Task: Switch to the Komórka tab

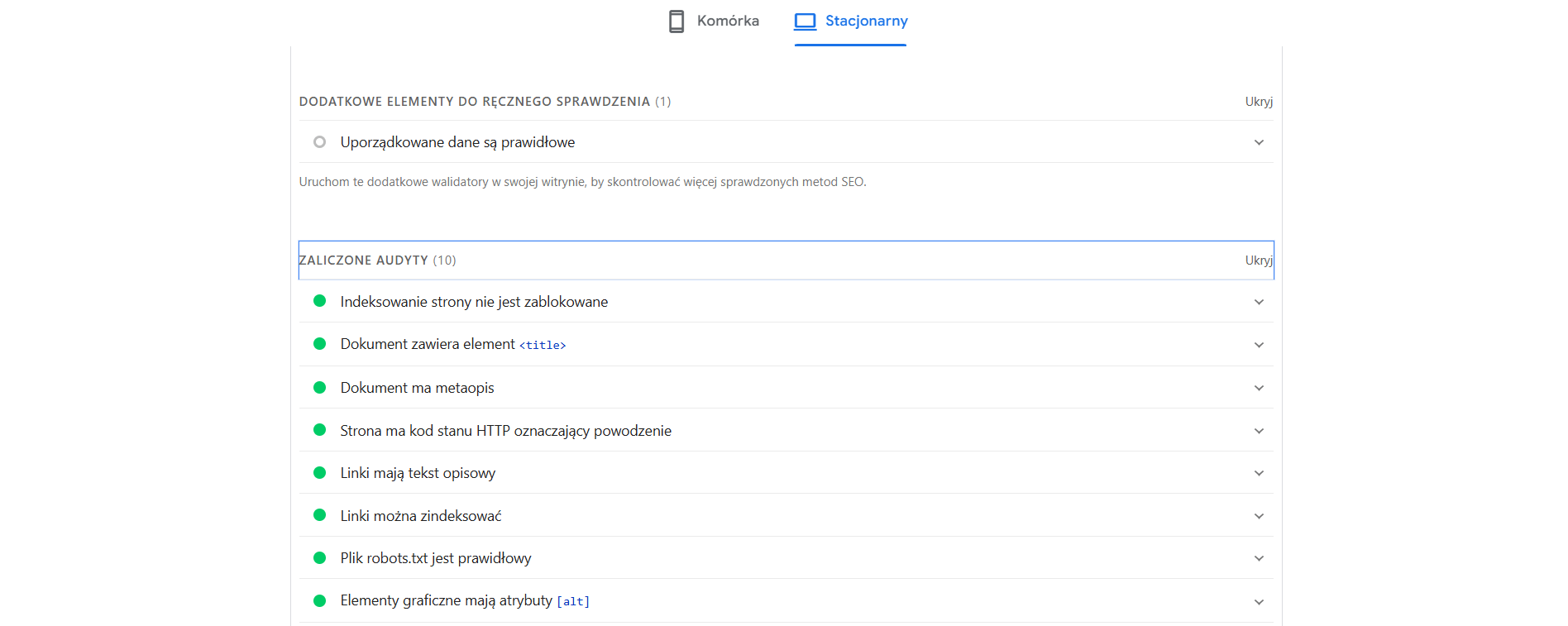Action: point(713,21)
